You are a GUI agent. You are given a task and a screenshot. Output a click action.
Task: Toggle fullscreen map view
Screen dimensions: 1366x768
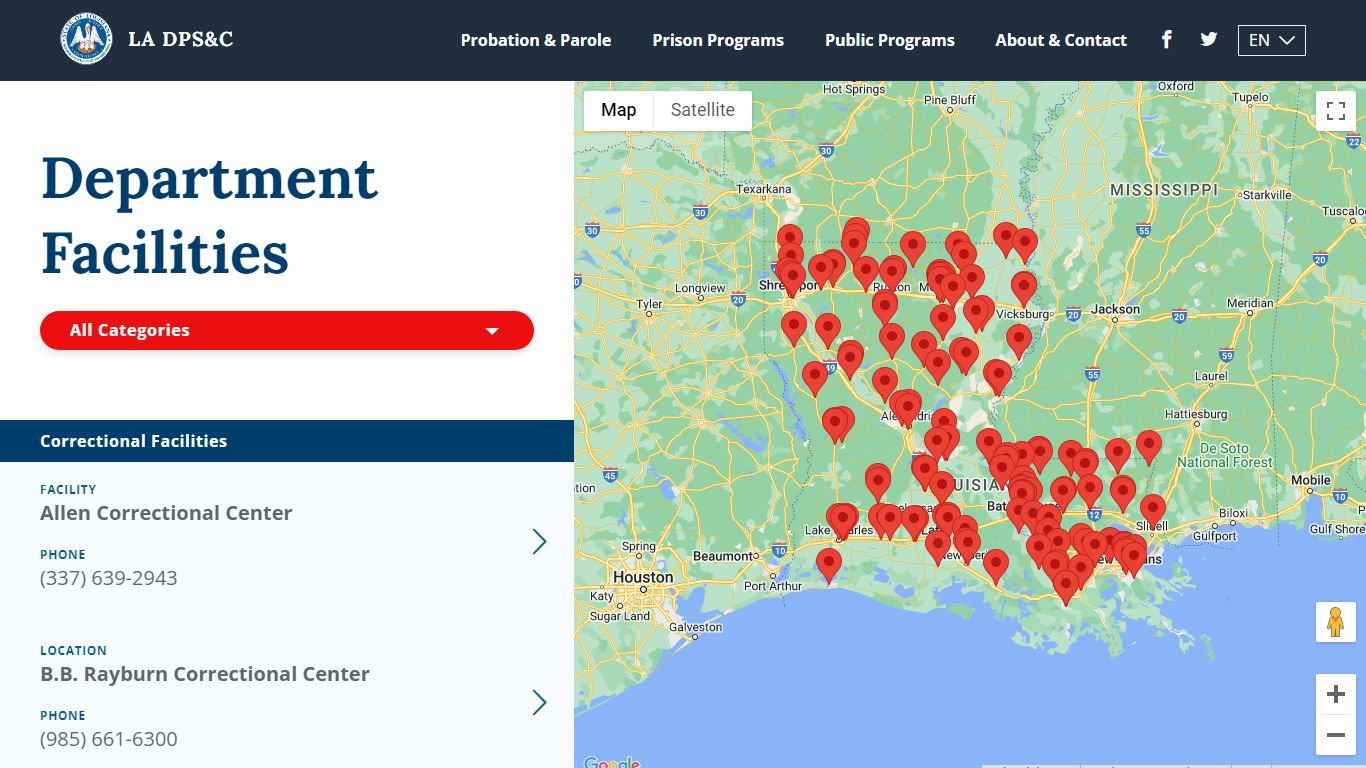click(1336, 111)
